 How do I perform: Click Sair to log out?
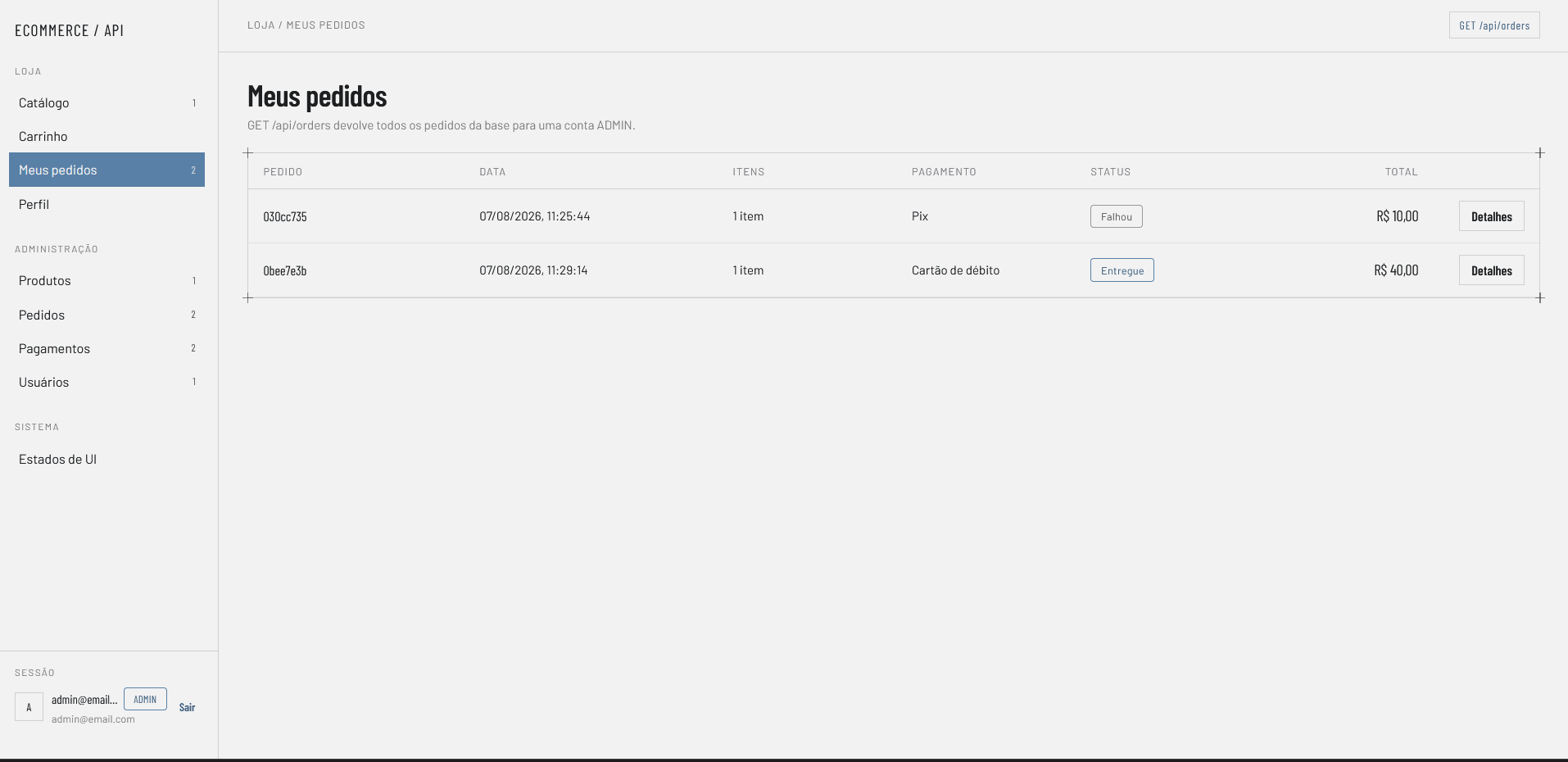tap(187, 707)
